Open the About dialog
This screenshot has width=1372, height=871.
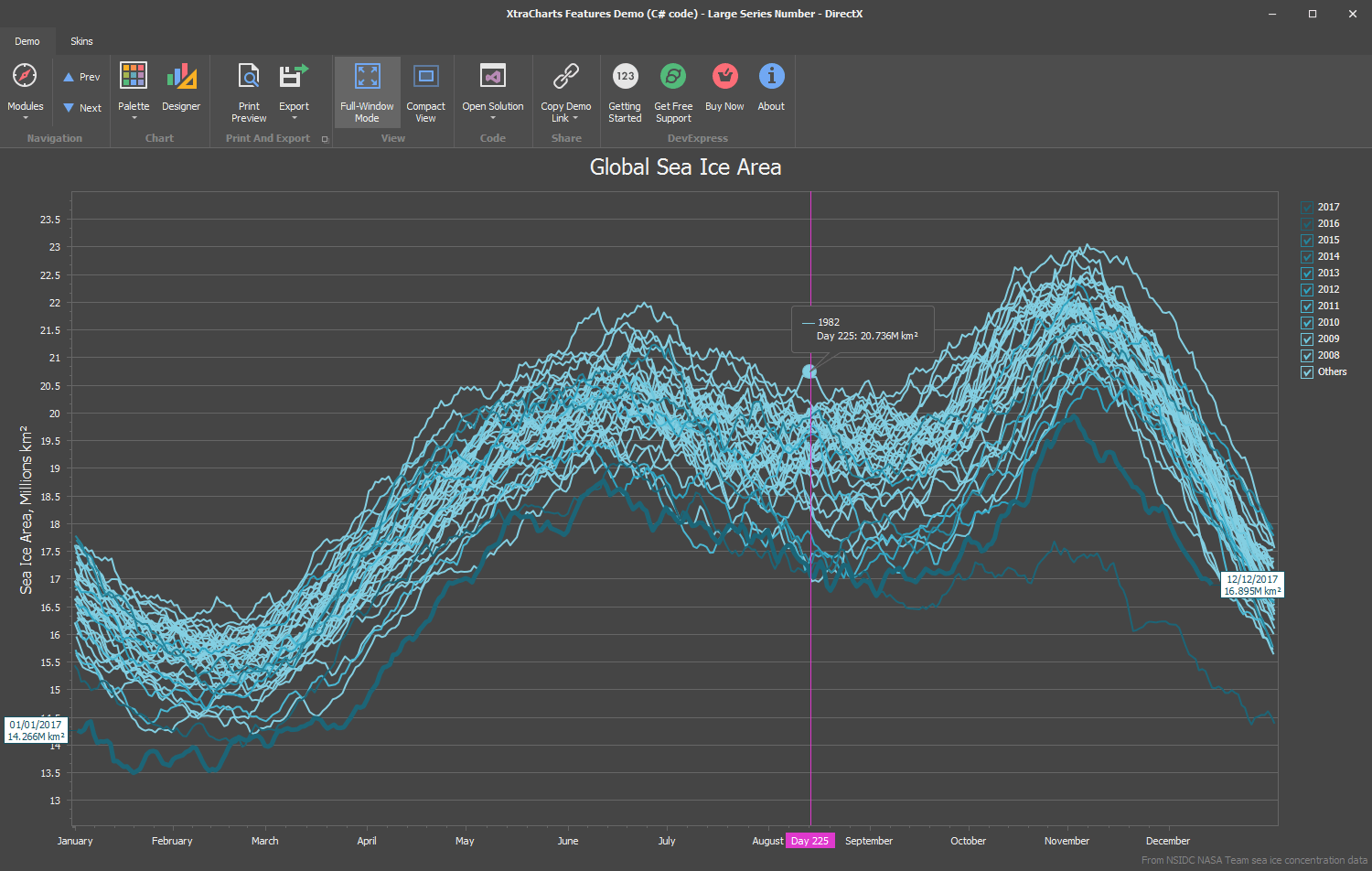(771, 77)
